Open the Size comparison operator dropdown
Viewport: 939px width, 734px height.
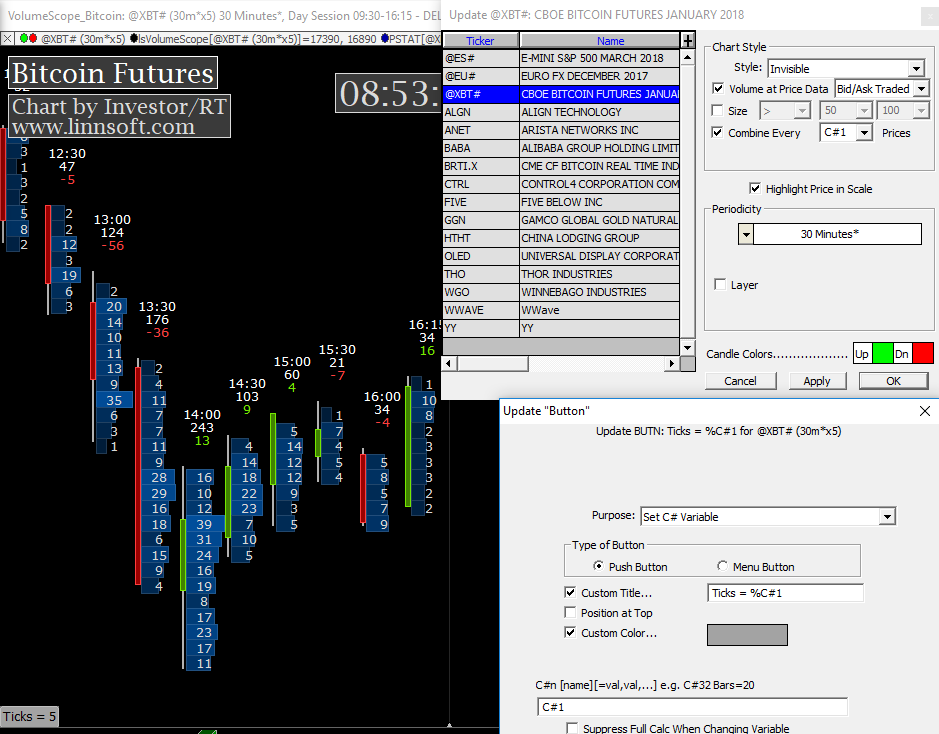click(x=784, y=111)
